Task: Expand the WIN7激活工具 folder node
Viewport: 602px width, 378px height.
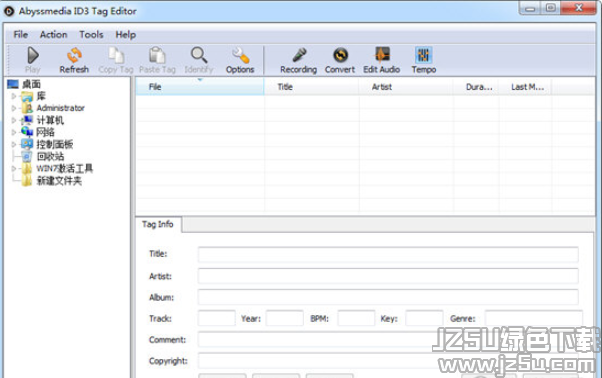Action: (14, 168)
